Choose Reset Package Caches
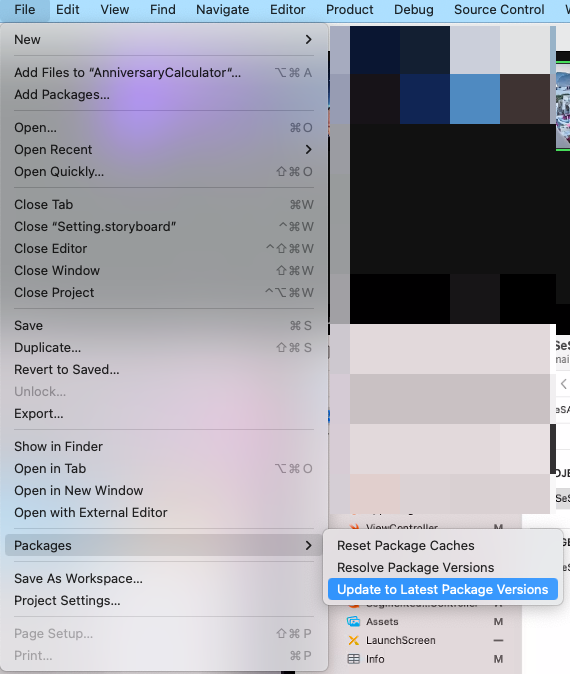Viewport: 570px width, 674px height. [443, 545]
